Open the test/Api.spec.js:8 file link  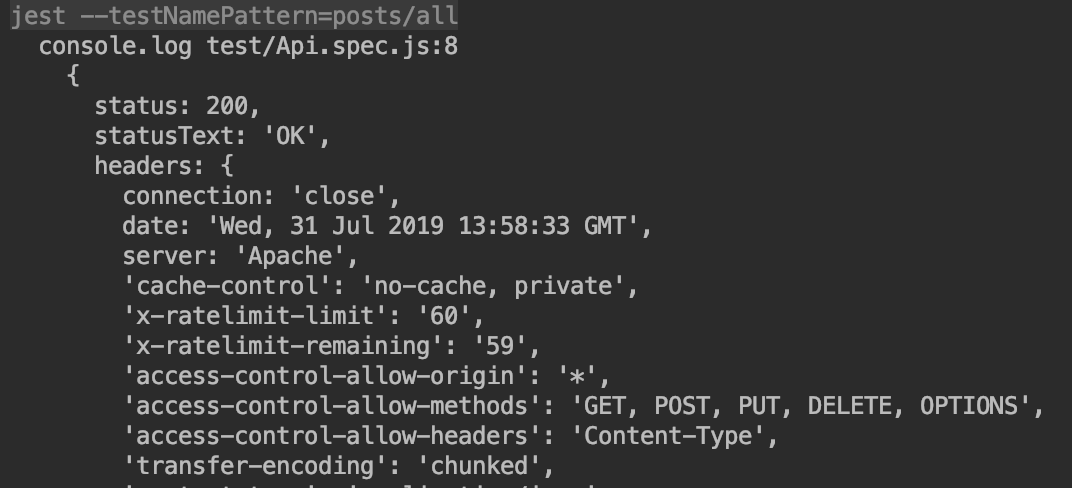coord(332,46)
